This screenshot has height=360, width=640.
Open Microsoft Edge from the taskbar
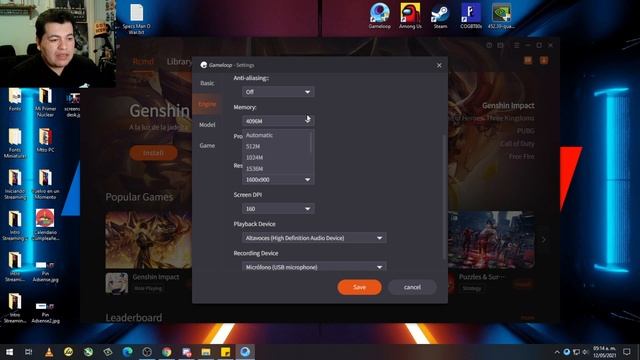pyautogui.click(x=127, y=352)
